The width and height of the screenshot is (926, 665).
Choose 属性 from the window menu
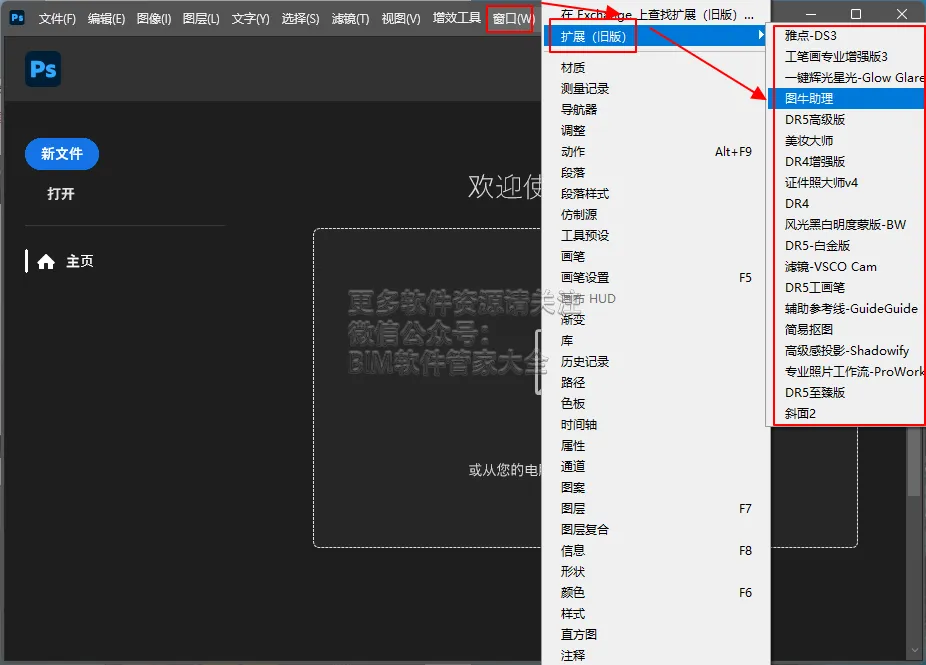pos(656,446)
